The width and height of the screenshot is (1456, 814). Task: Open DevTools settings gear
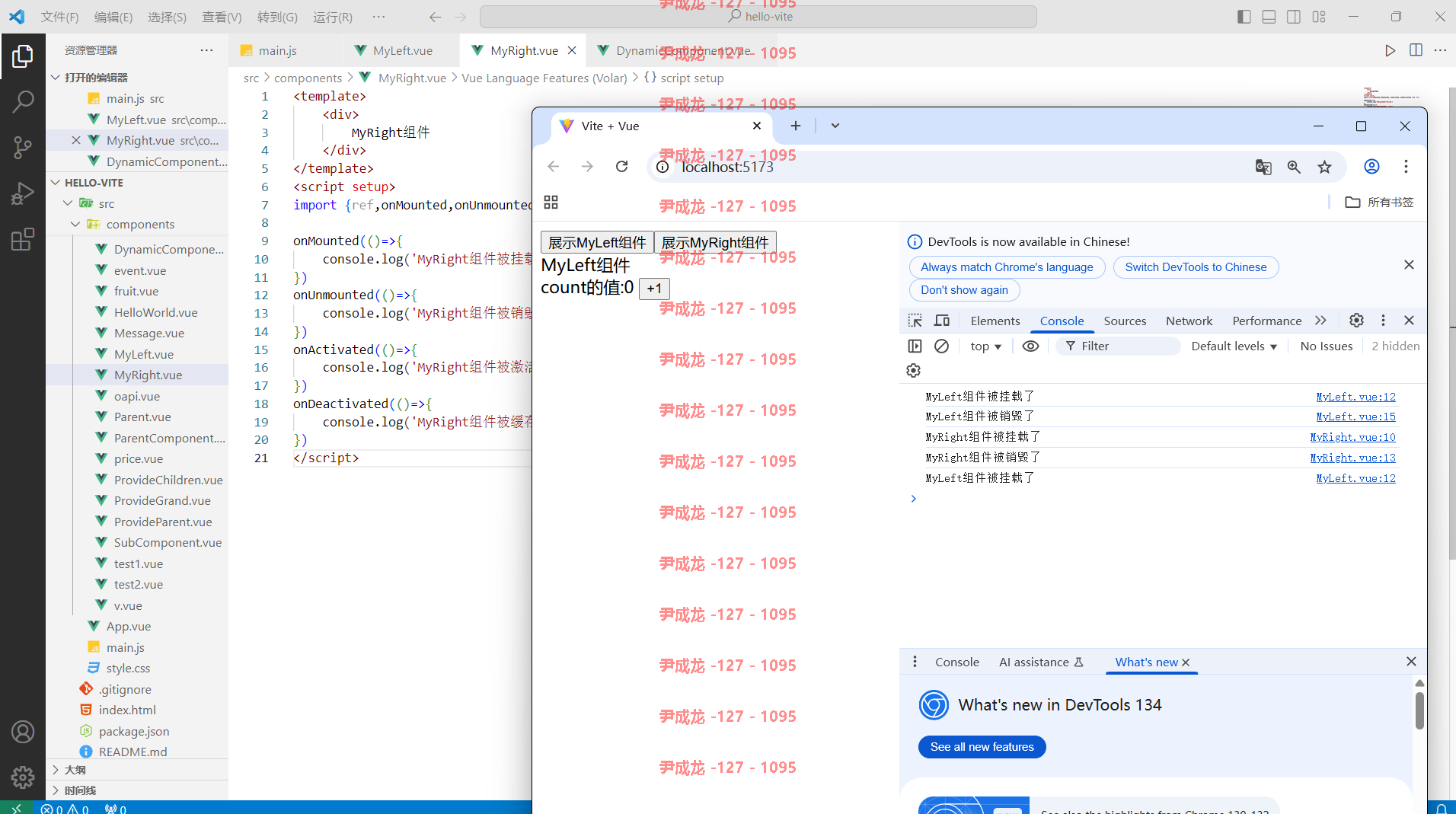pos(1356,321)
